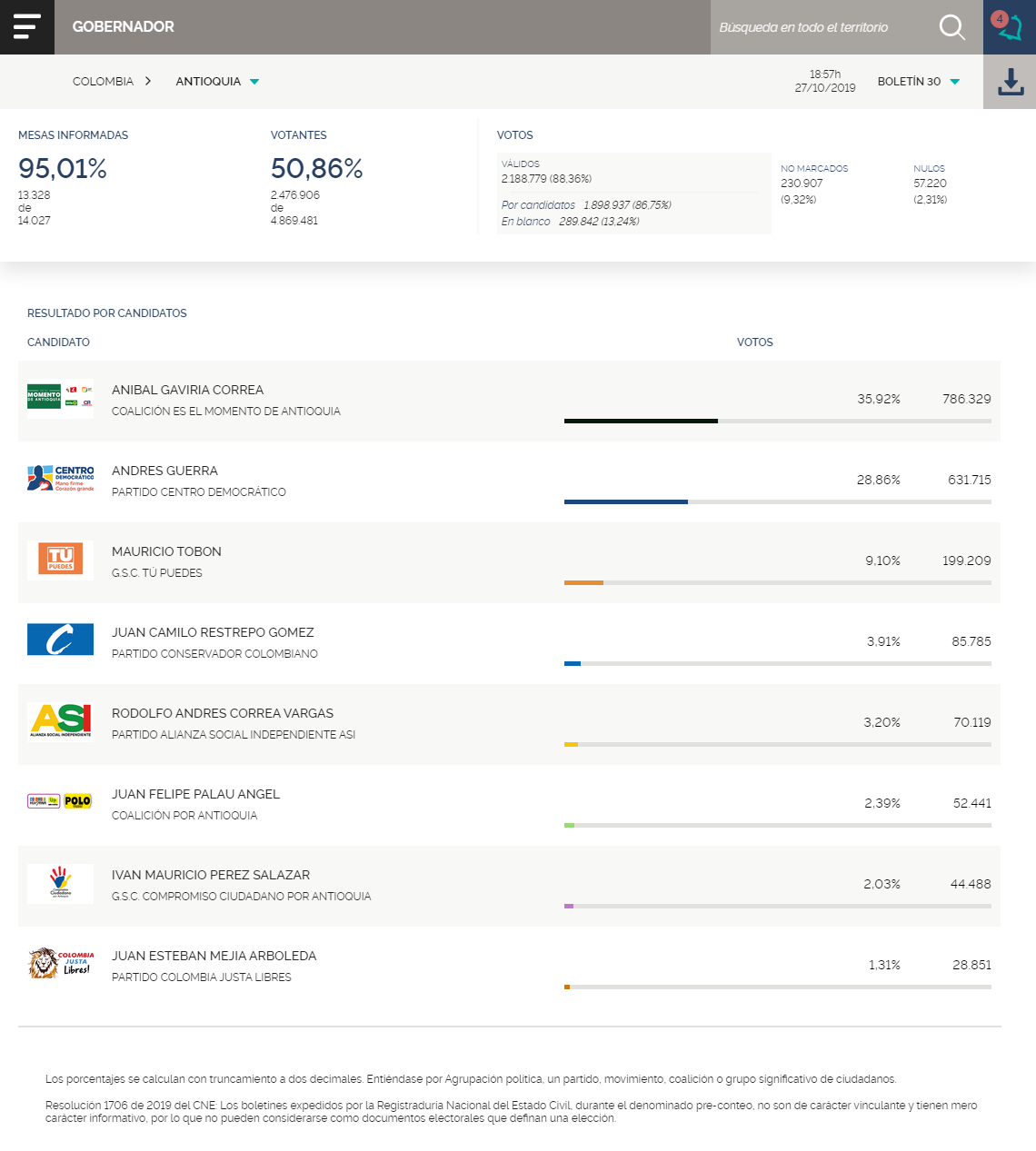Click Andres Guerra's blue vote bar
The height and width of the screenshot is (1151, 1036).
625,501
